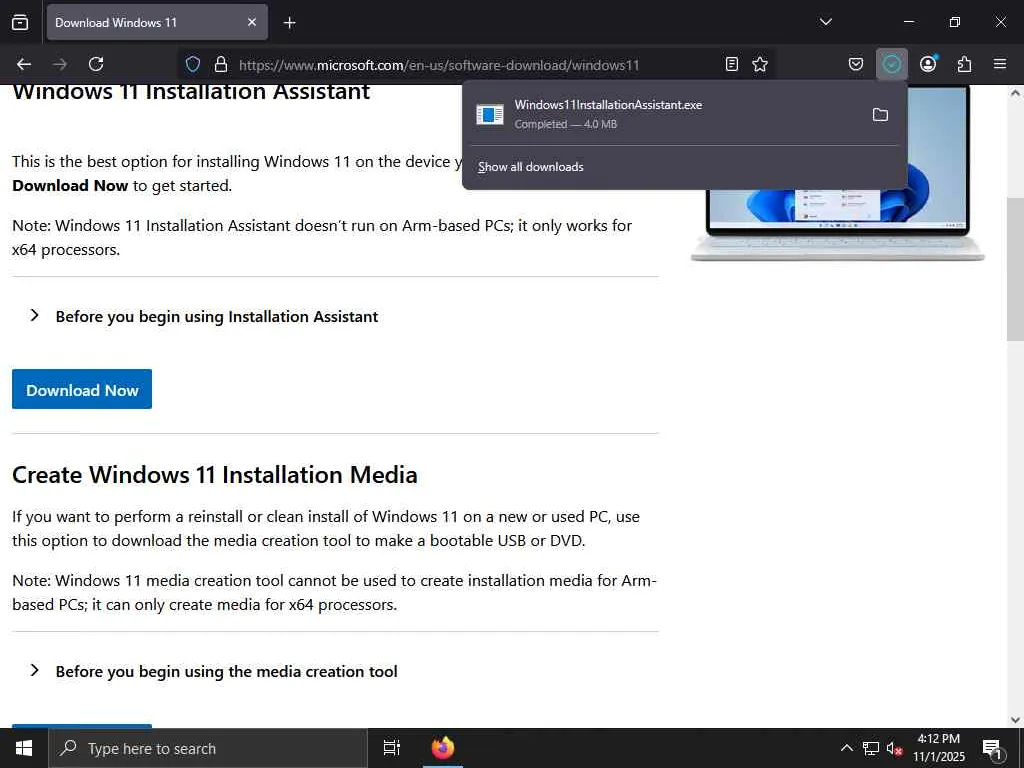
Task: Click the microsoft.com URL address field
Action: tap(475, 65)
